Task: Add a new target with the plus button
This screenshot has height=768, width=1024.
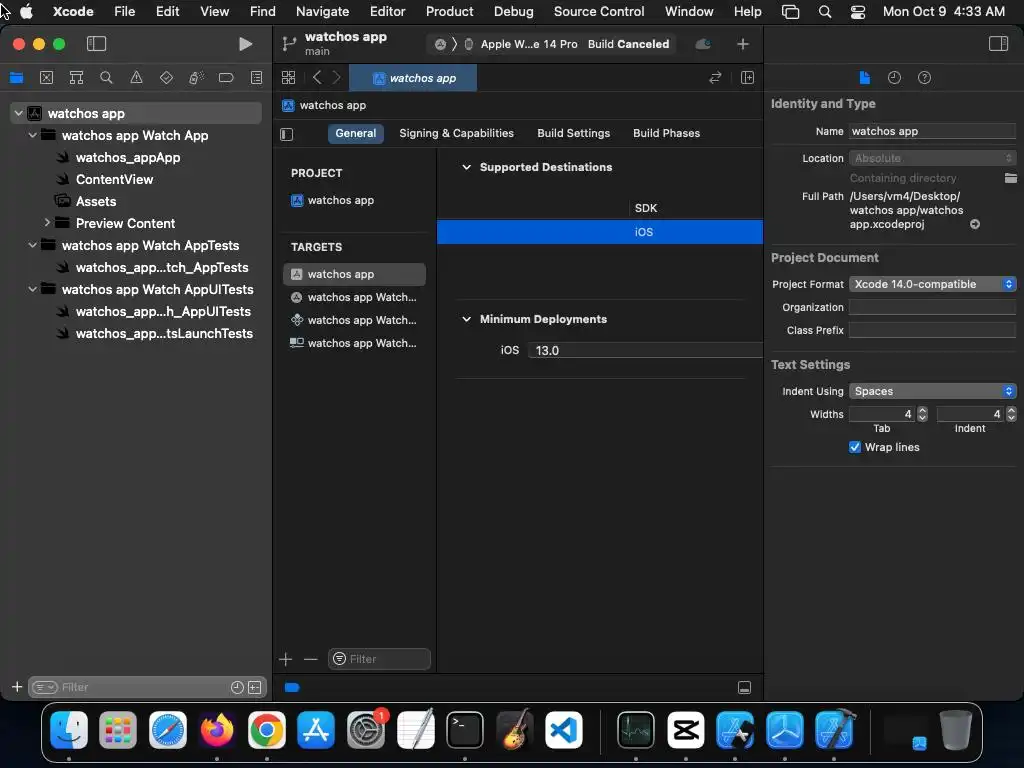Action: point(285,659)
